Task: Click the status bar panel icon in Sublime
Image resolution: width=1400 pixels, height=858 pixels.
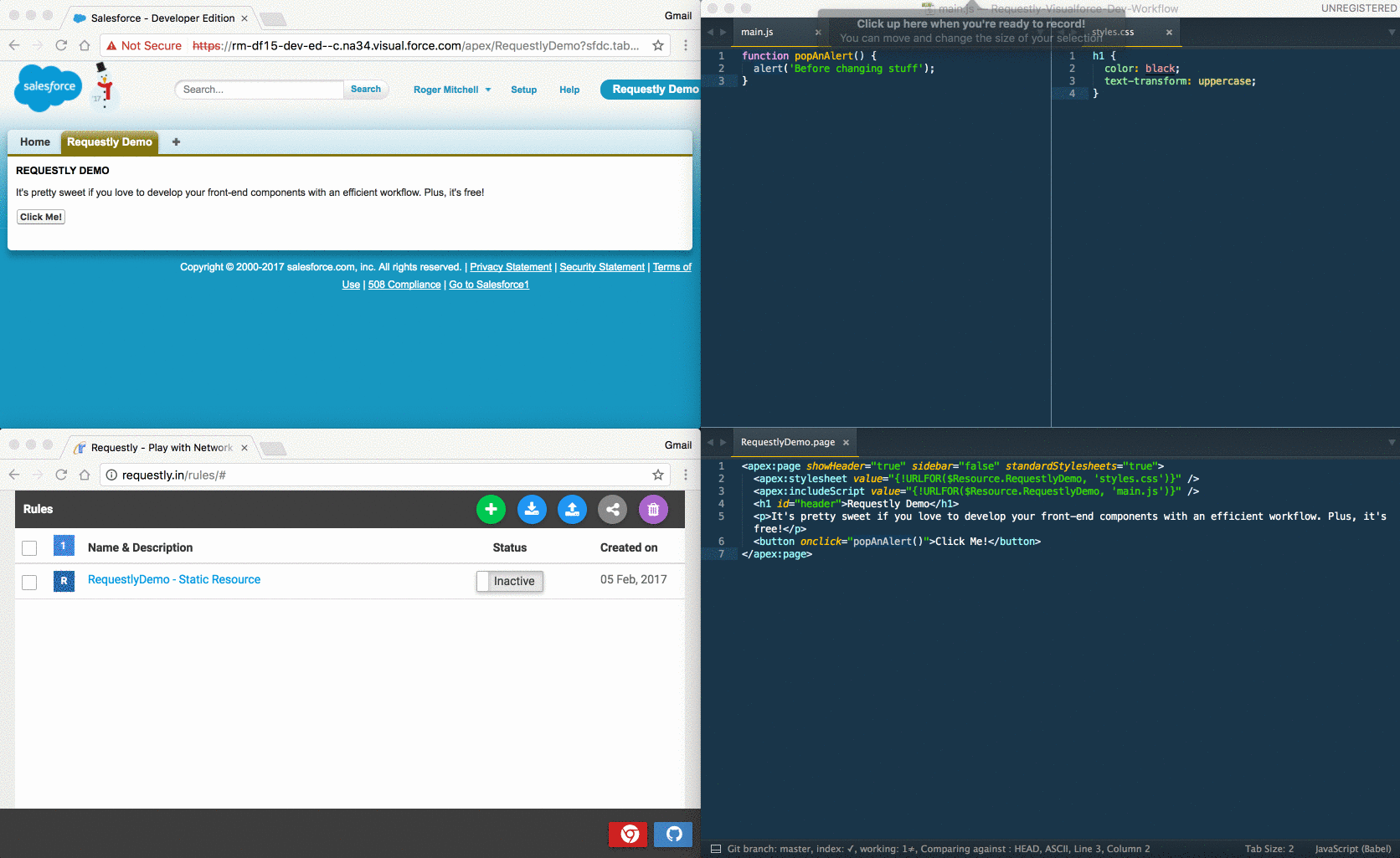Action: point(716,849)
